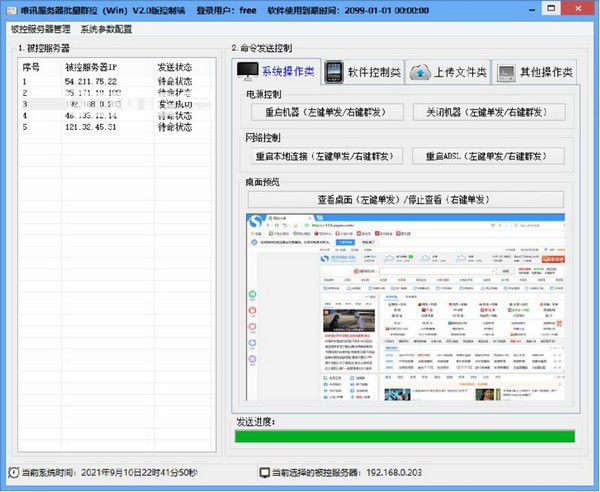Click the 发送状态 column header
This screenshot has height=492, width=600.
pos(184,67)
